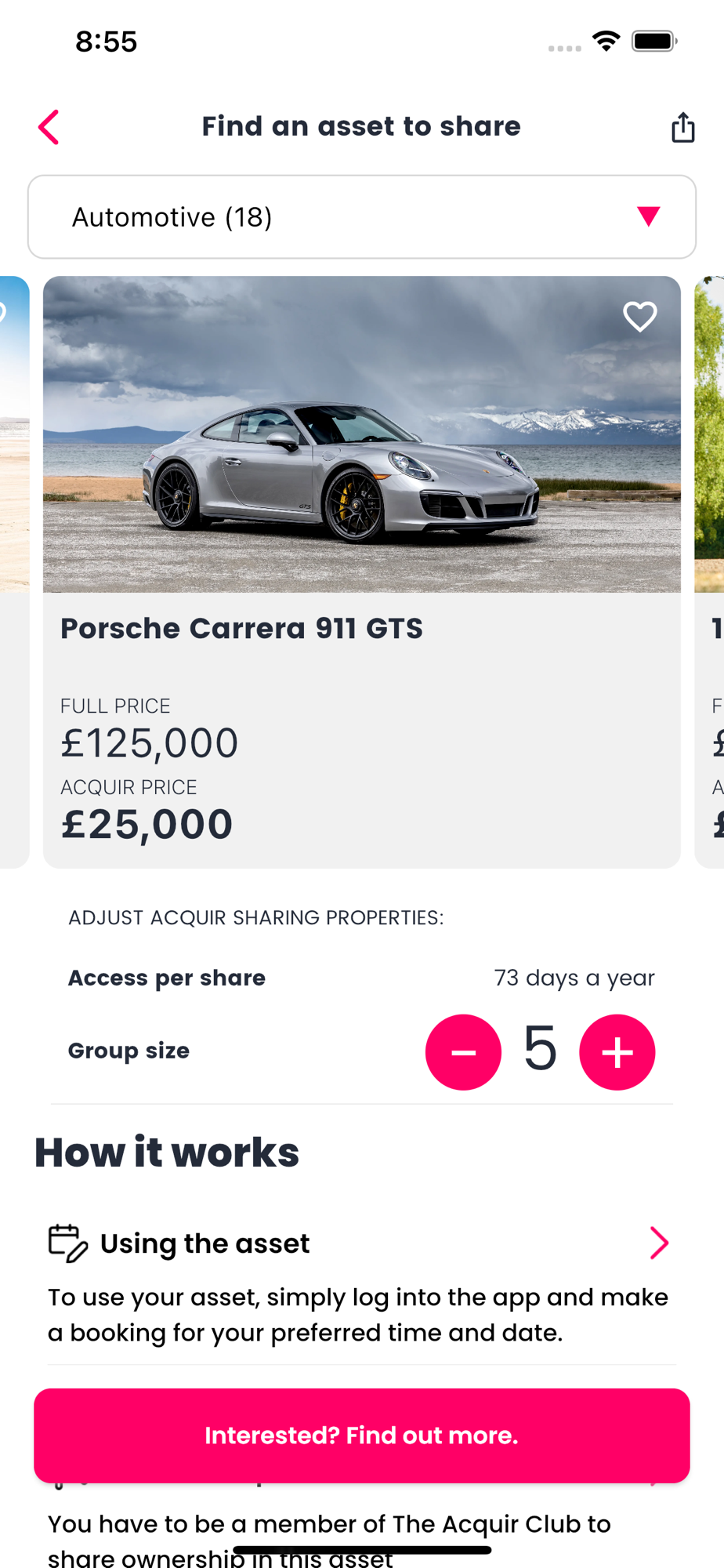
Task: Click the pink dropdown triangle arrow
Action: [x=648, y=216]
